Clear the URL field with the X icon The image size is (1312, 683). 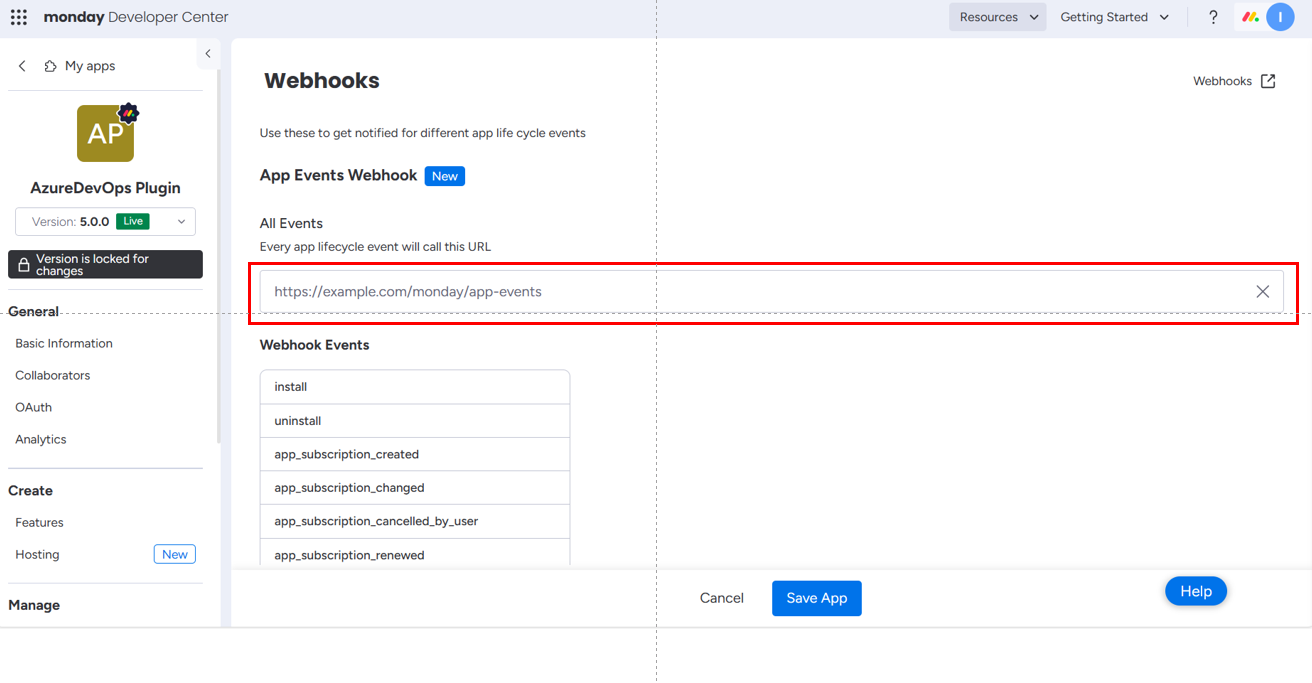1263,292
